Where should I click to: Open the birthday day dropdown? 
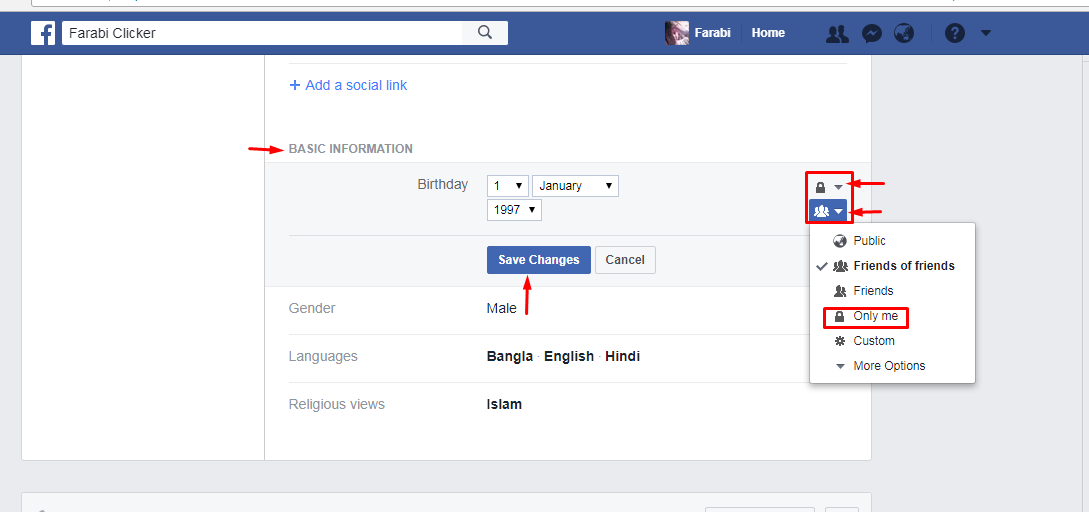point(508,186)
